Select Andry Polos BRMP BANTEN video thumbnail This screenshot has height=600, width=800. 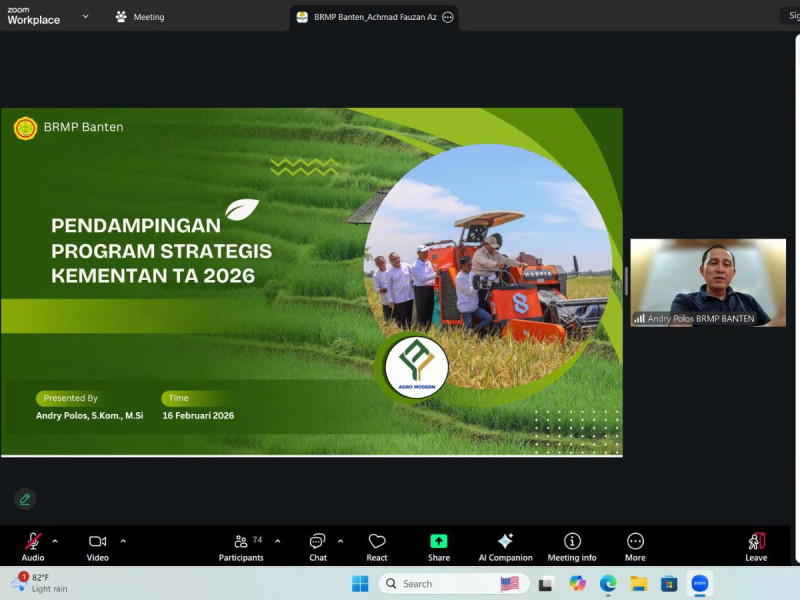[x=708, y=282]
